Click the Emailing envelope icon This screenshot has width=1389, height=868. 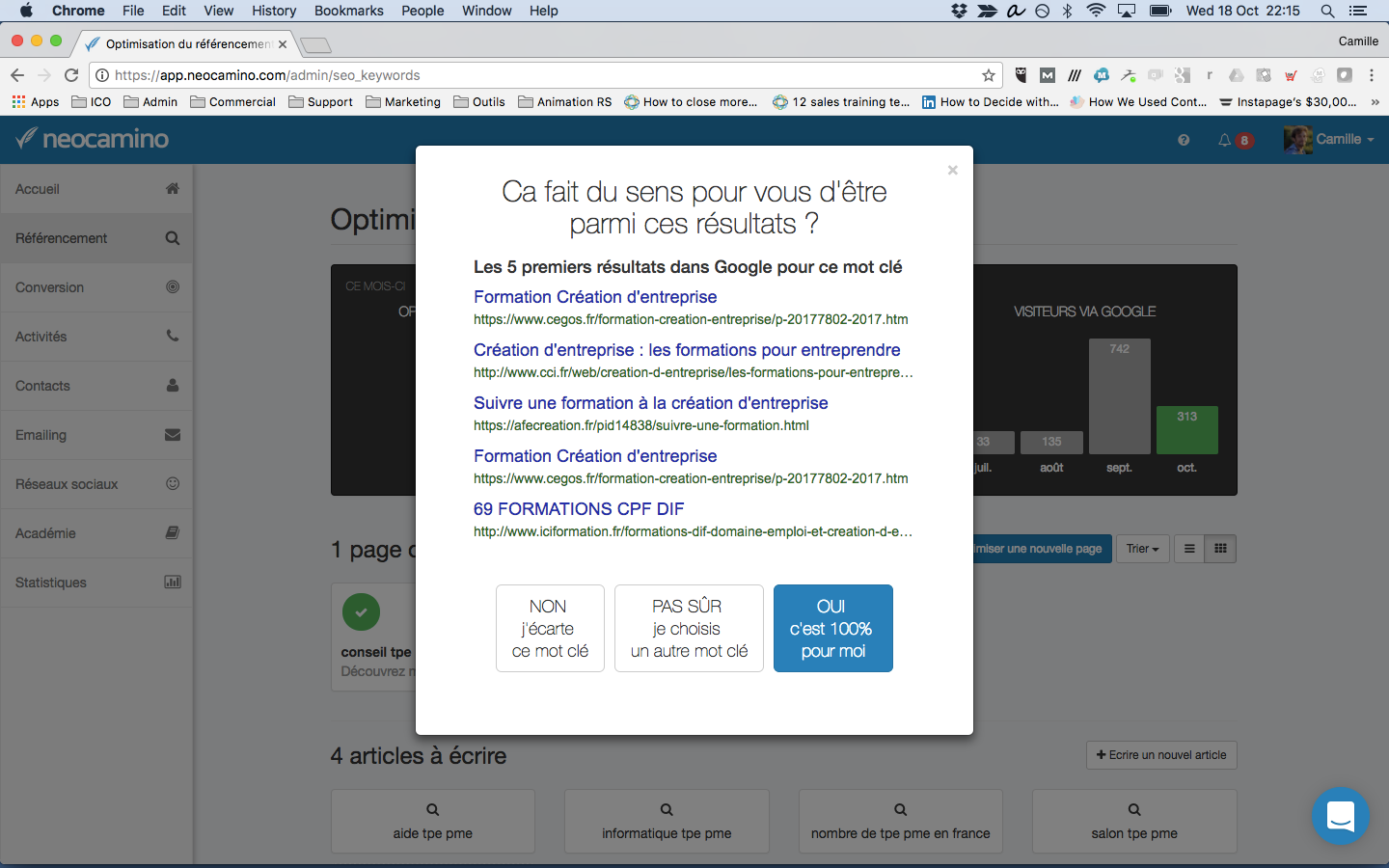pyautogui.click(x=173, y=435)
